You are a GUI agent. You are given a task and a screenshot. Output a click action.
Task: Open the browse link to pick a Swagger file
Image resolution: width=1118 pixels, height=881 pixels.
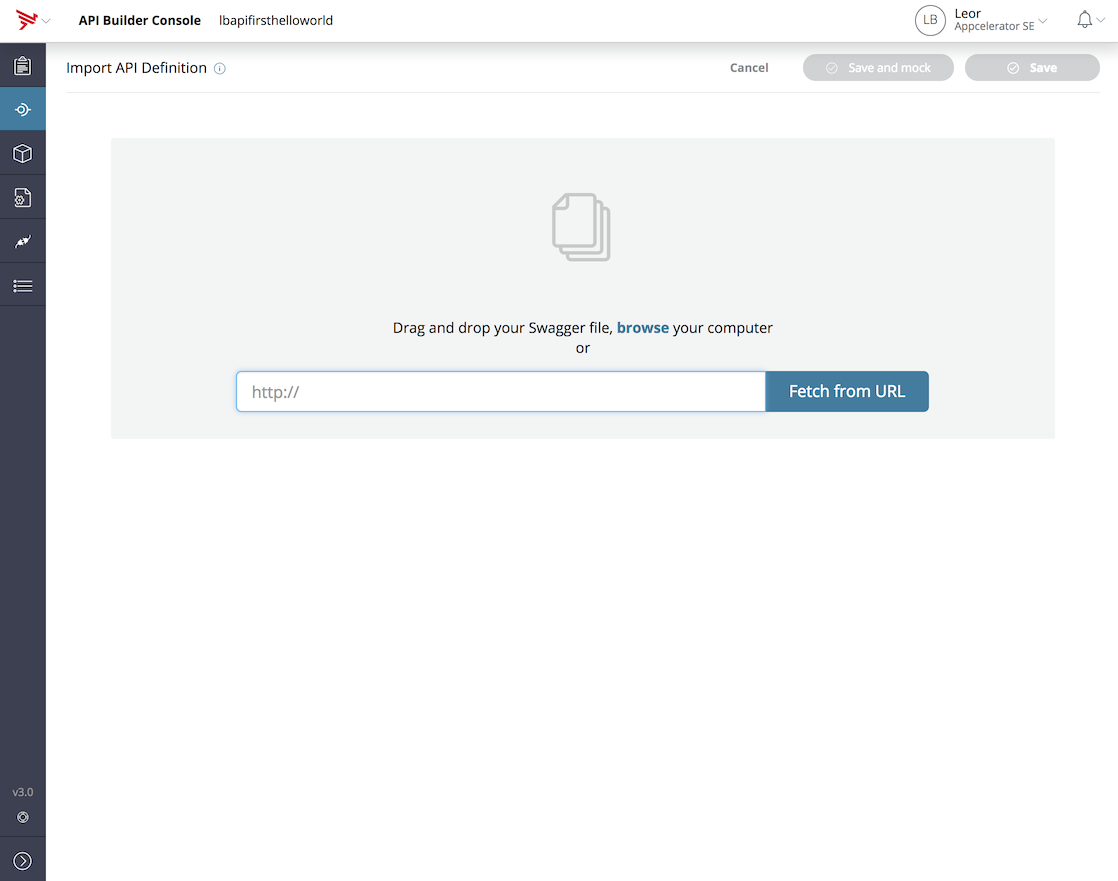643,327
